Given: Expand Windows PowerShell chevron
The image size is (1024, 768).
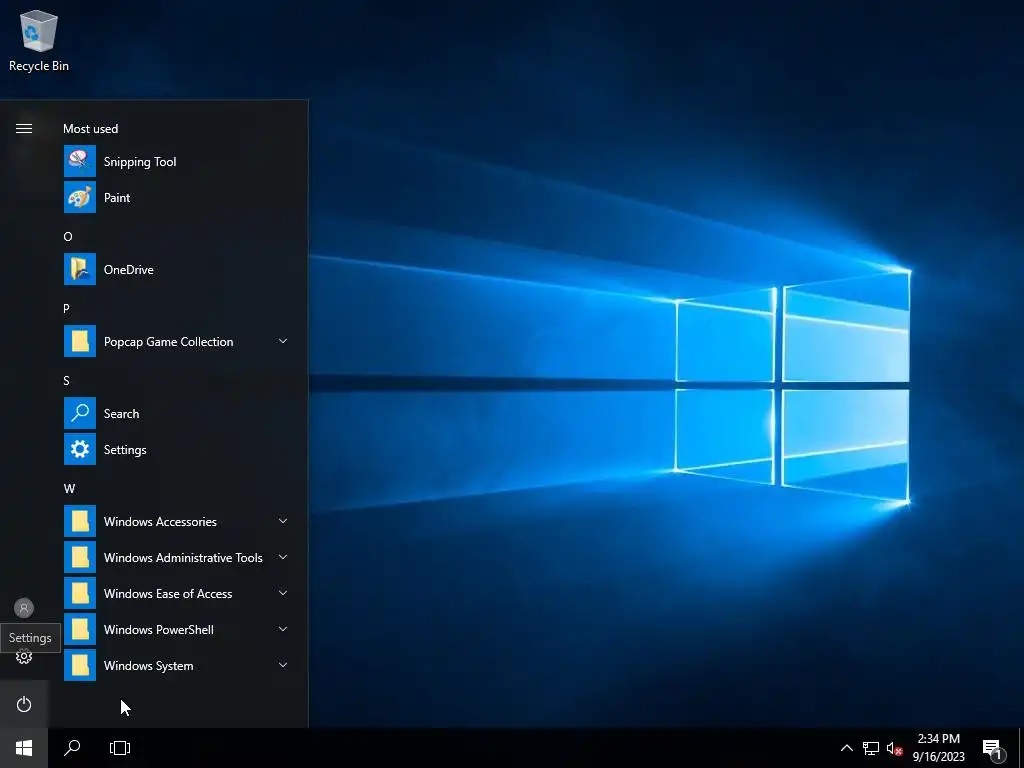Looking at the screenshot, I should pyautogui.click(x=283, y=629).
